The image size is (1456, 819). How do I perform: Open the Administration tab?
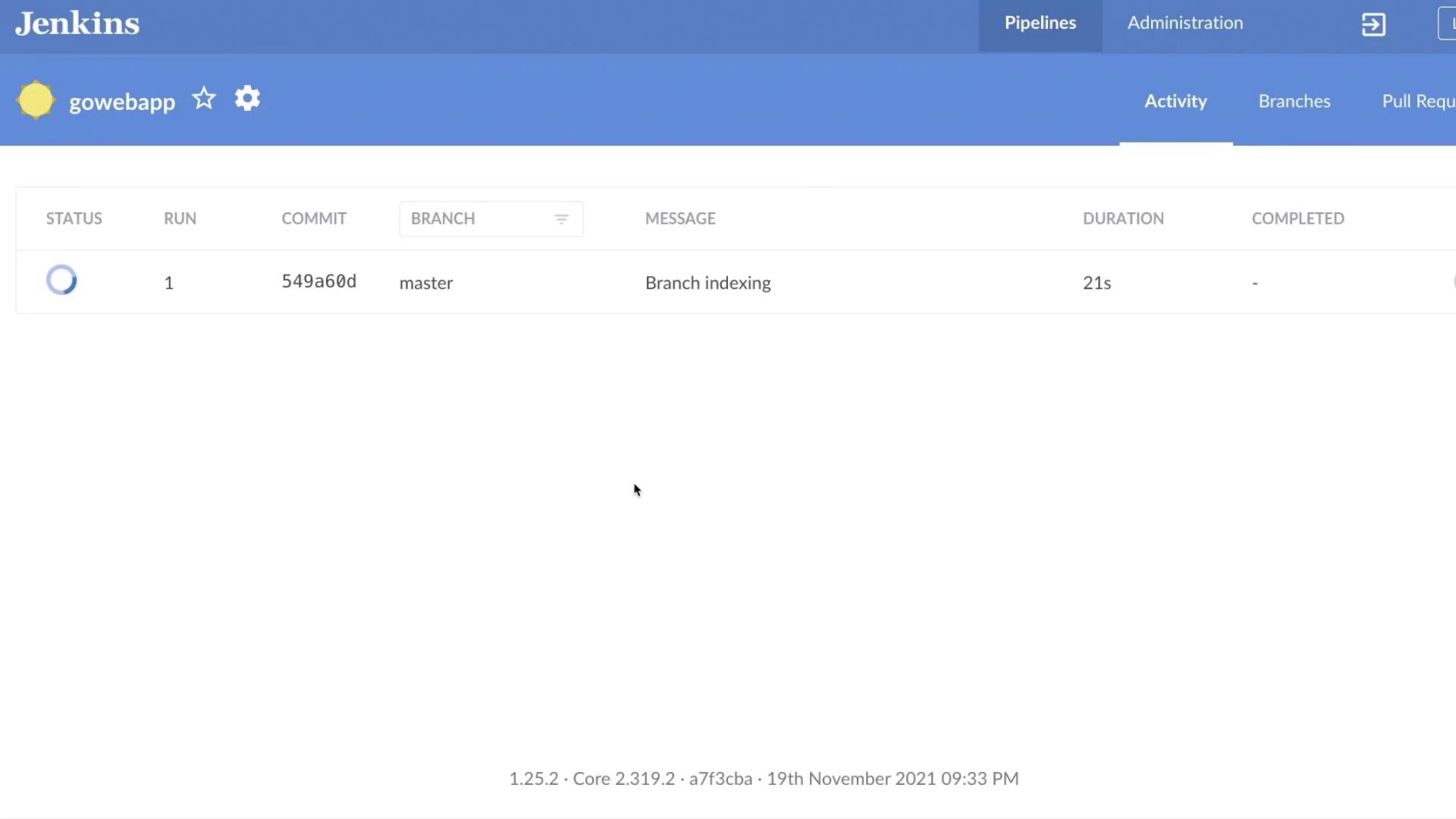pyautogui.click(x=1185, y=24)
